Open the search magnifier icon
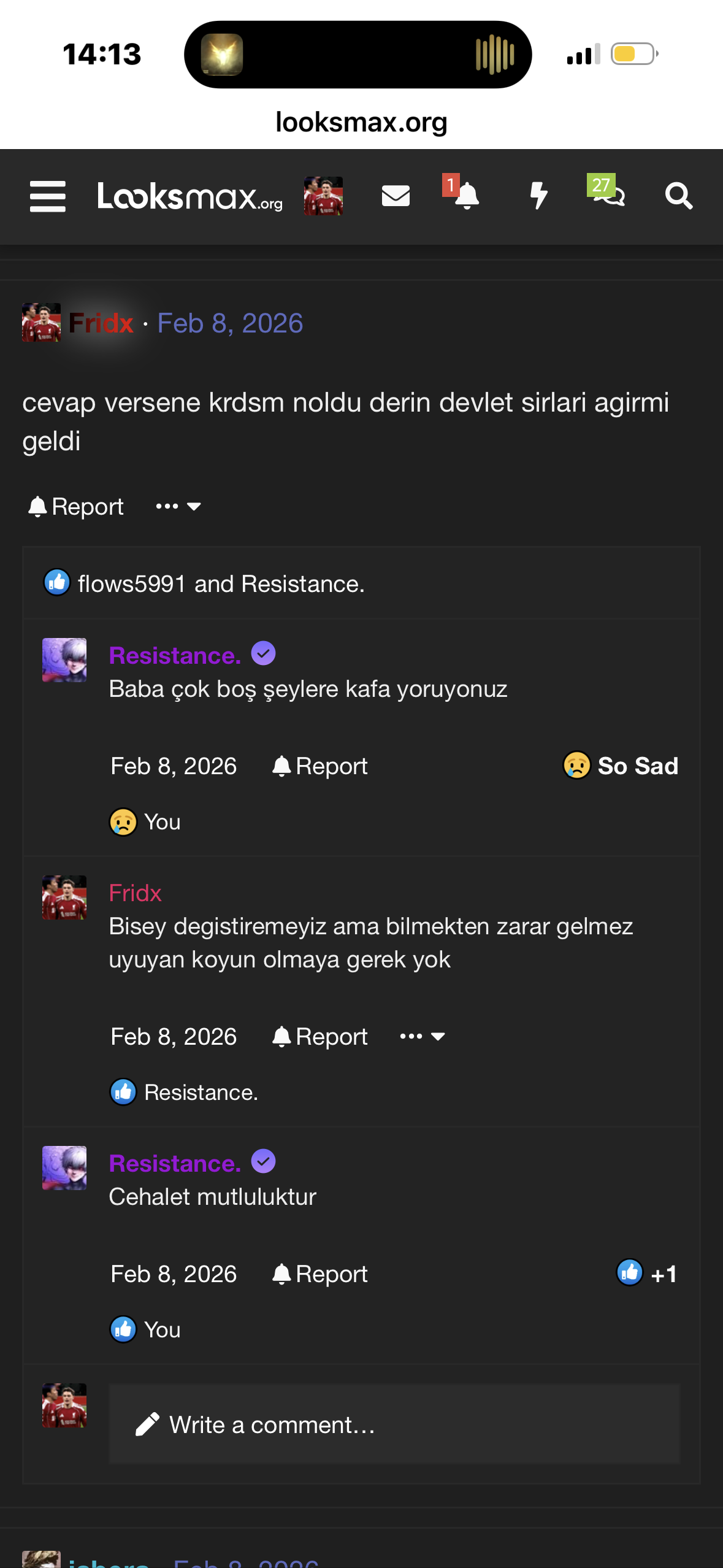723x1568 pixels. pyautogui.click(x=678, y=196)
